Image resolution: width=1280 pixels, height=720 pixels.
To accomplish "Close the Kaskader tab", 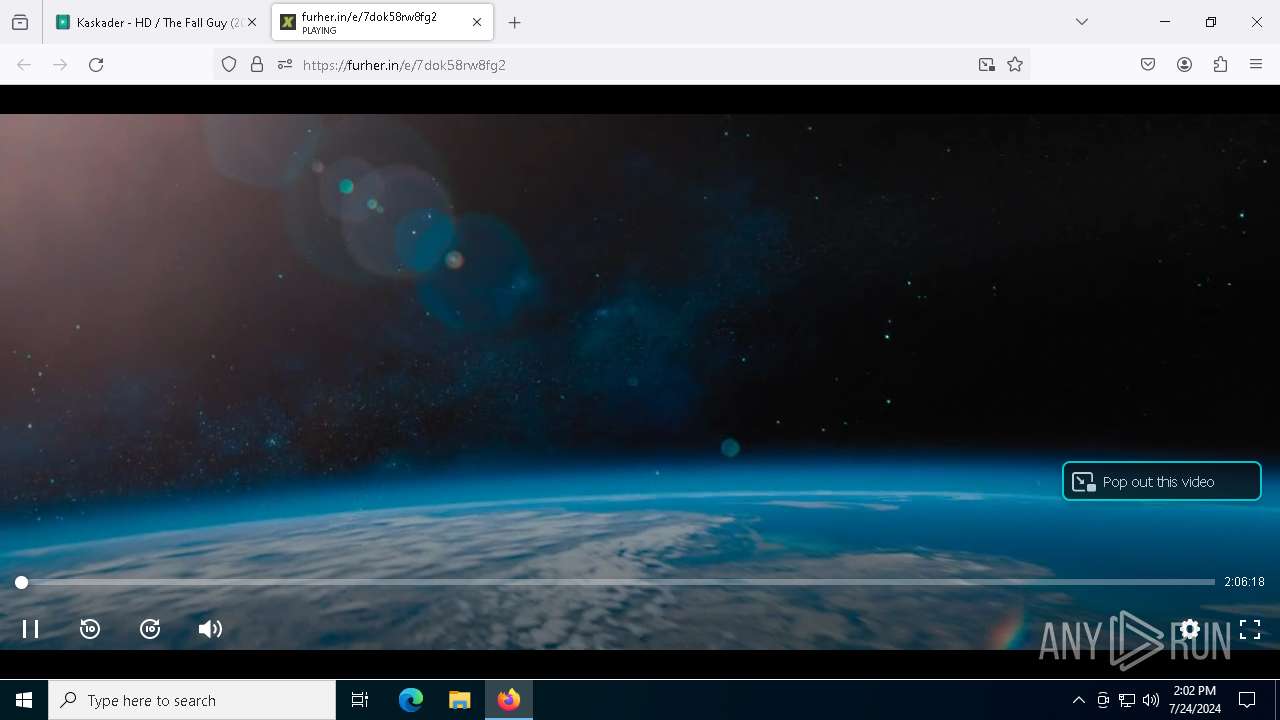I will coord(252,22).
